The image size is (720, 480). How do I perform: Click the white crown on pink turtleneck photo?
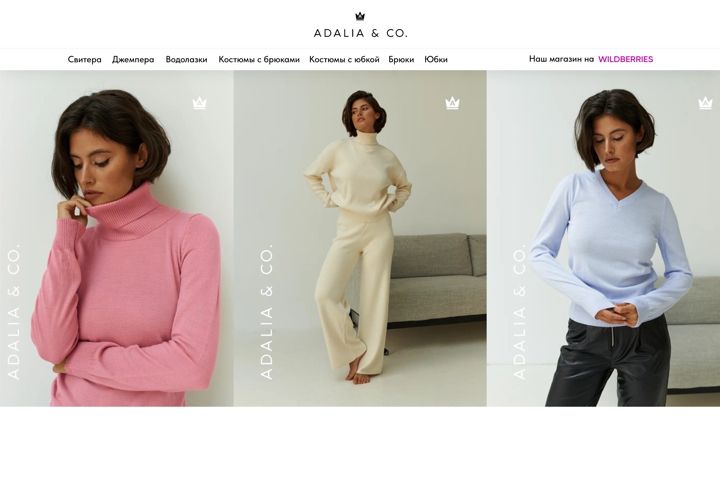point(199,103)
